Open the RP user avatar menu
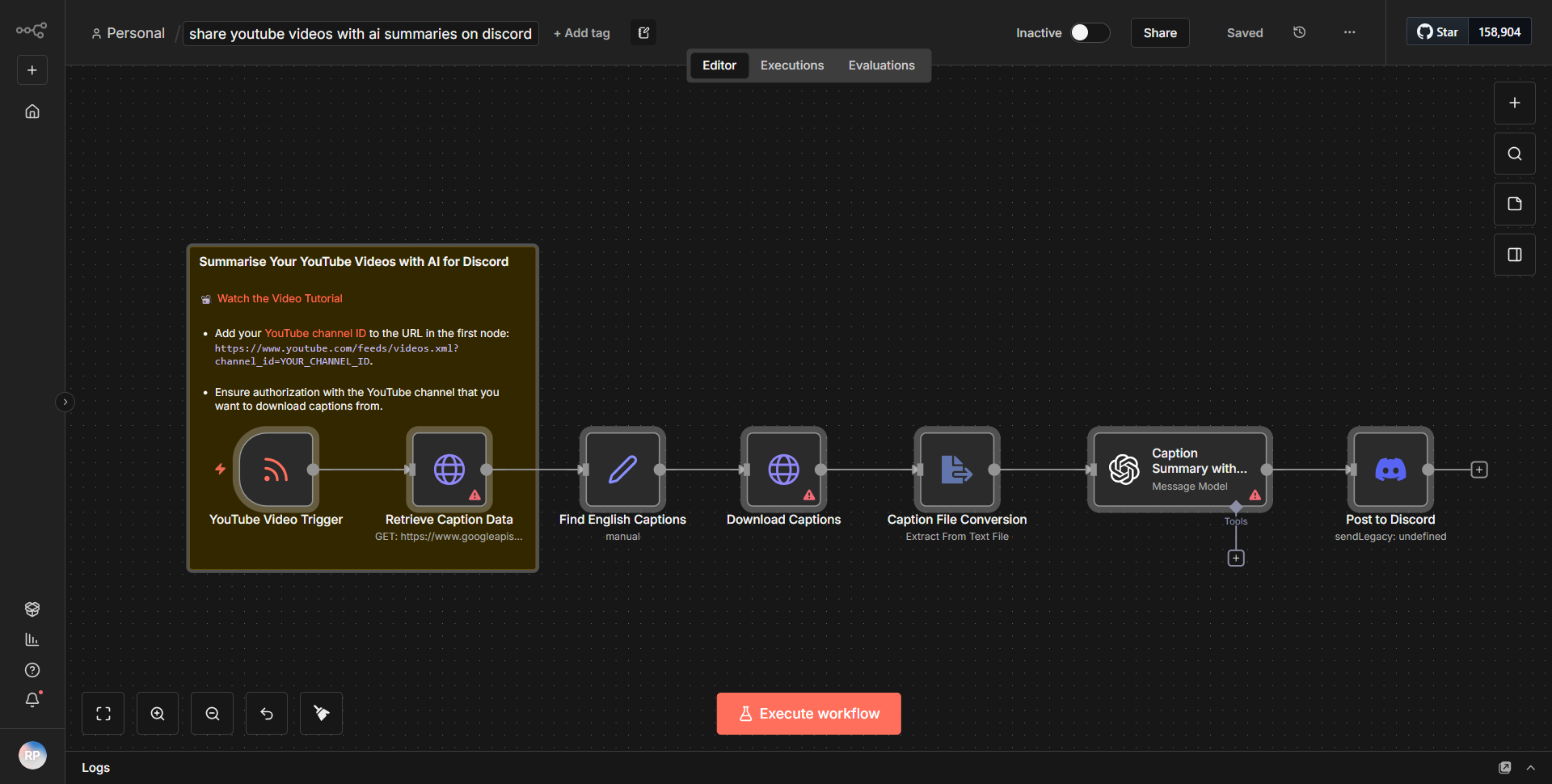 pos(32,756)
